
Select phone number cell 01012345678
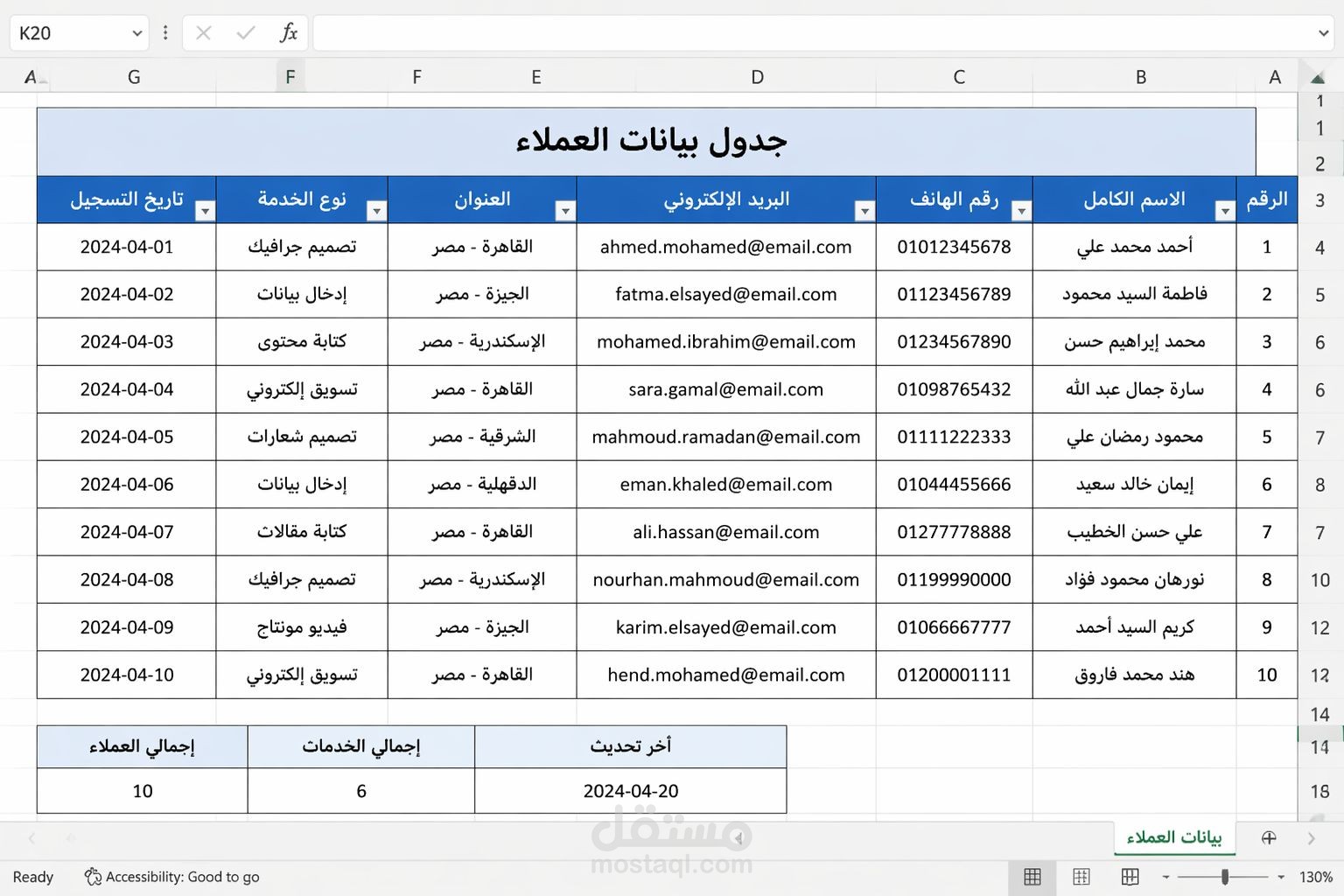click(x=955, y=247)
